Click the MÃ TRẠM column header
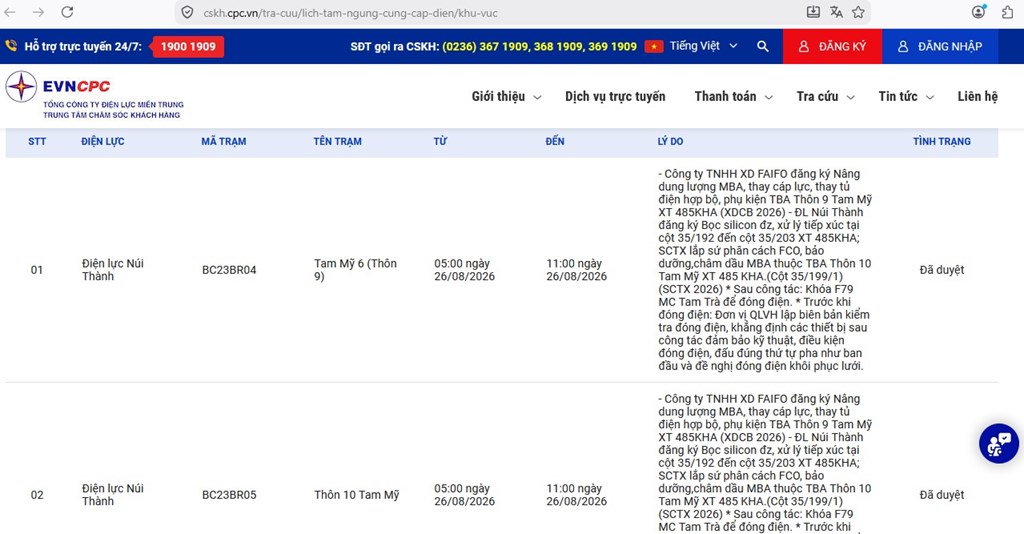The width and height of the screenshot is (1024, 534). click(x=223, y=141)
